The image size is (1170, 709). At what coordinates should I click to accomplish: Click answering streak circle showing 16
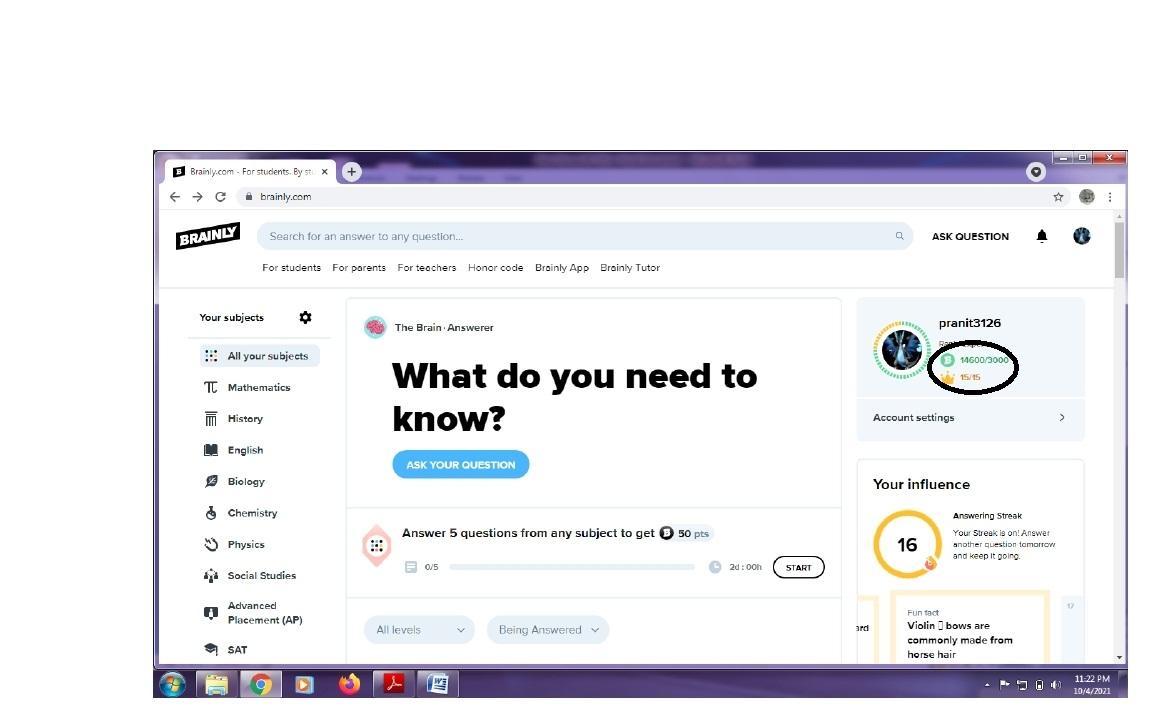coord(907,544)
